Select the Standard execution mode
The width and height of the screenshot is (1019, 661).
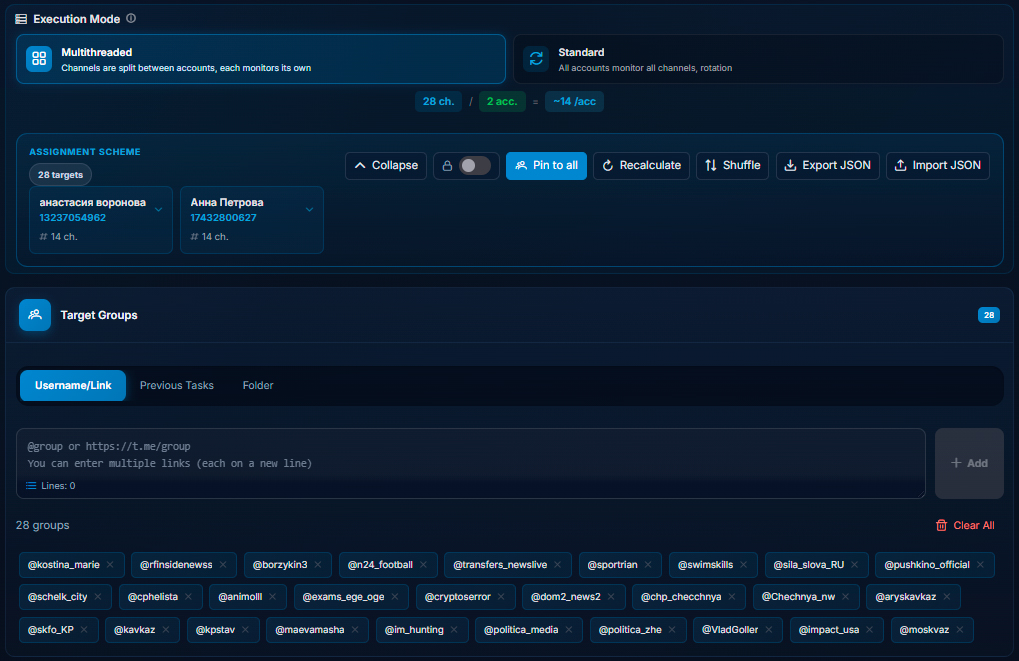(x=758, y=59)
